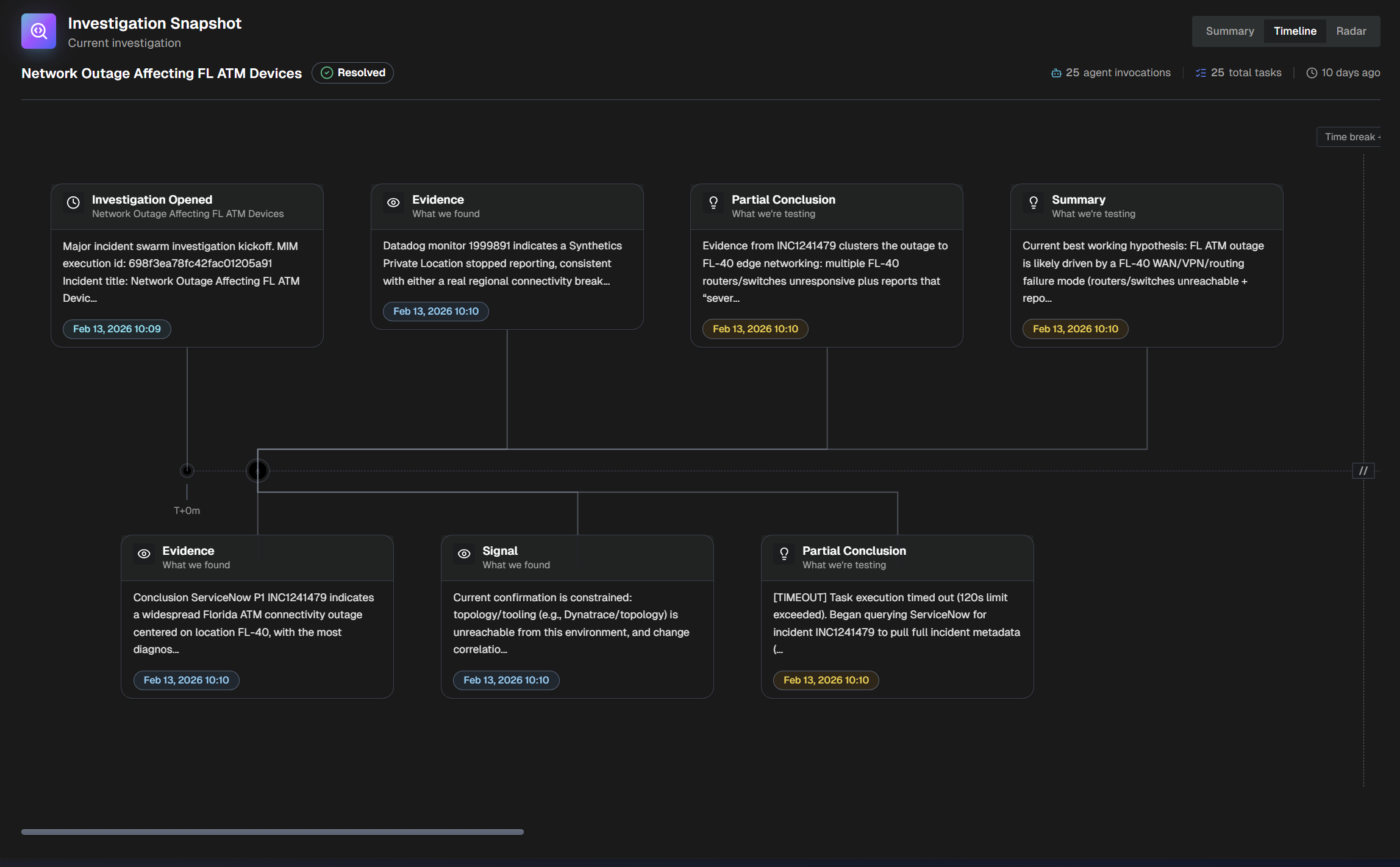Image resolution: width=1400 pixels, height=867 pixels.
Task: Click eye icon on bottom Evidence card
Action: [144, 554]
